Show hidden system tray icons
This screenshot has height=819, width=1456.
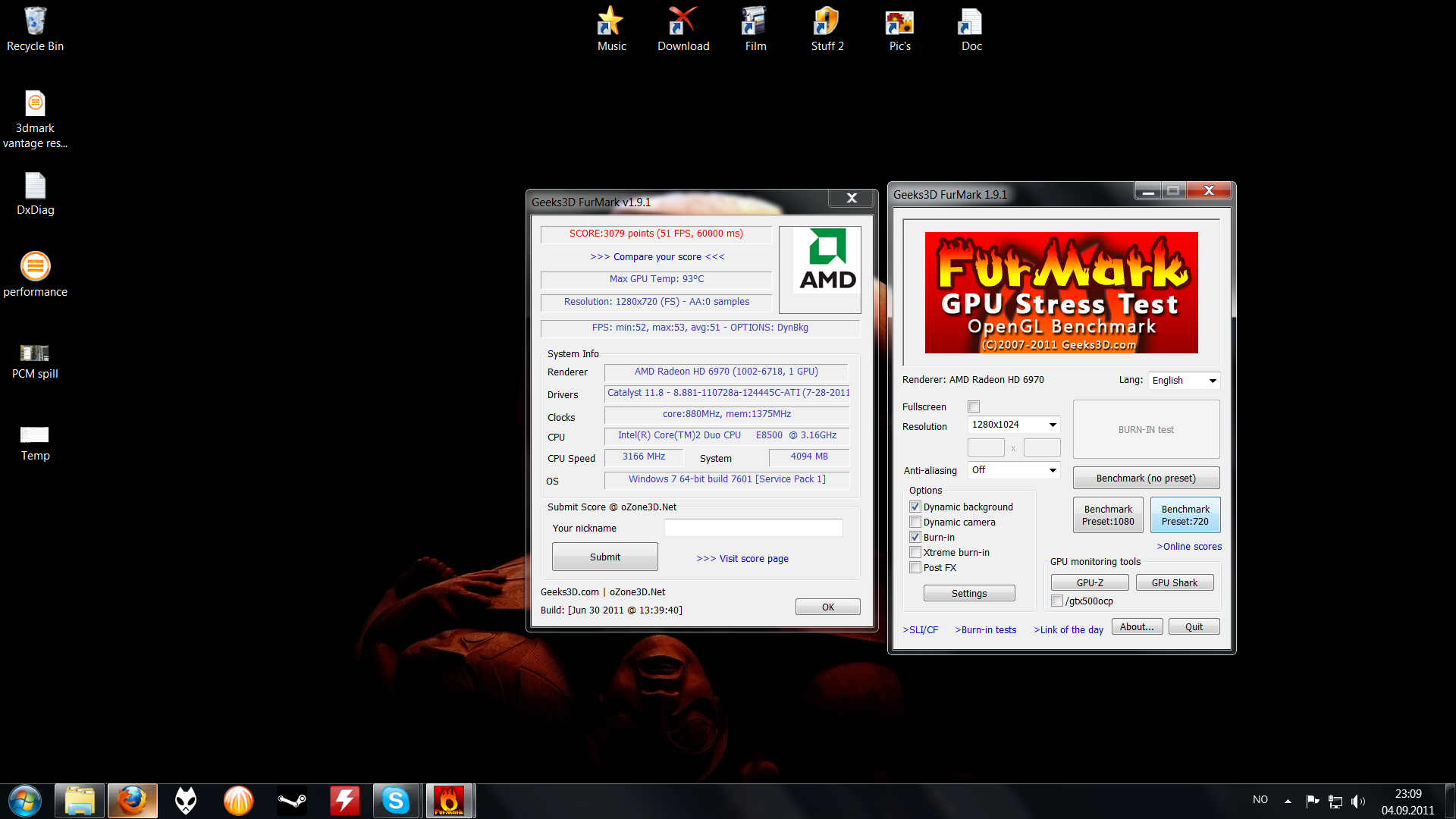click(1288, 801)
